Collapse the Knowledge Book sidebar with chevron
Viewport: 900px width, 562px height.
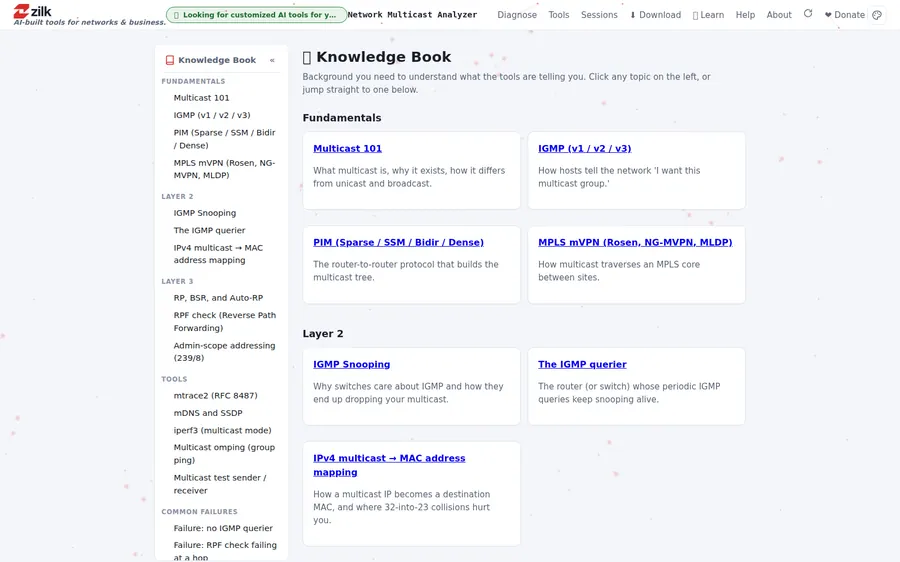click(272, 60)
